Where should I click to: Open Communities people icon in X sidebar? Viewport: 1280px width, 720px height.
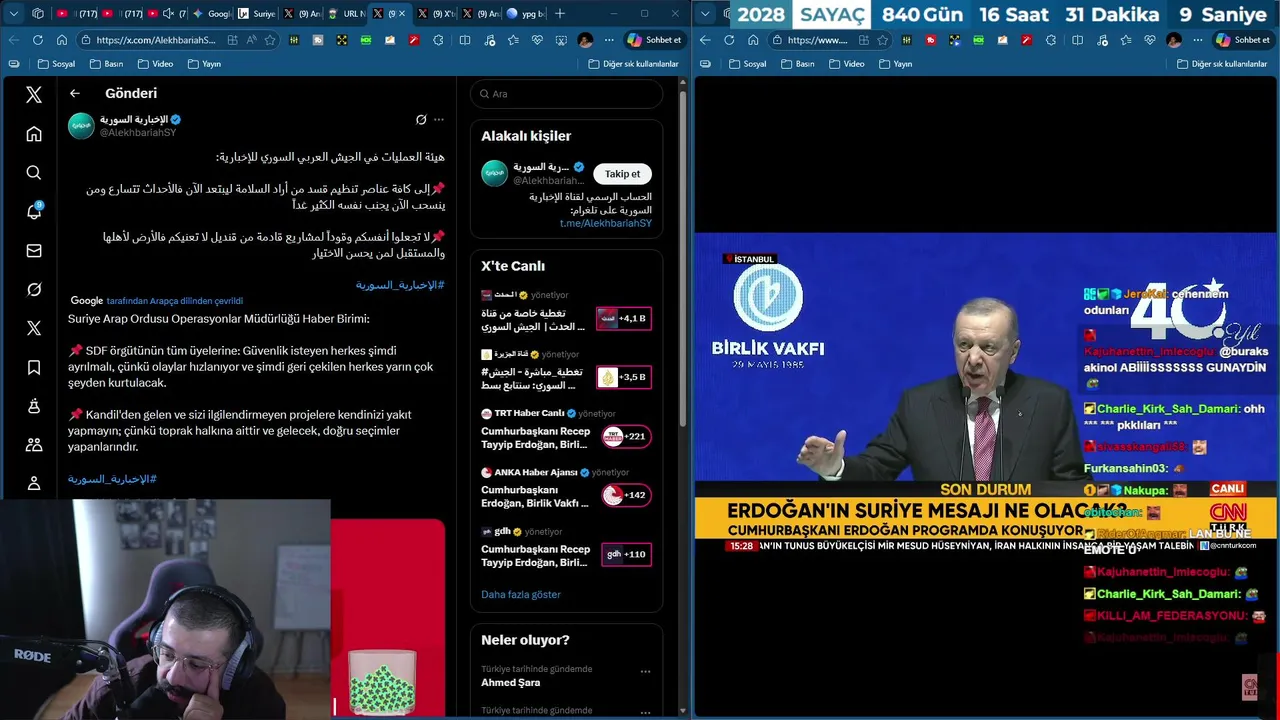[34, 444]
